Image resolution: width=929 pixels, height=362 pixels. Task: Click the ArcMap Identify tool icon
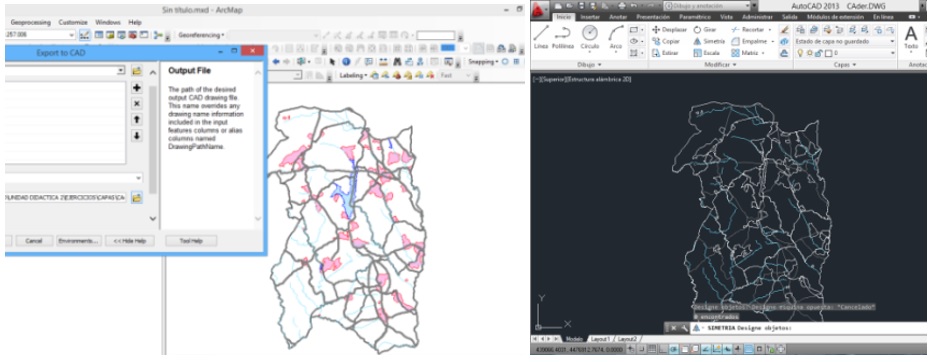tap(347, 62)
